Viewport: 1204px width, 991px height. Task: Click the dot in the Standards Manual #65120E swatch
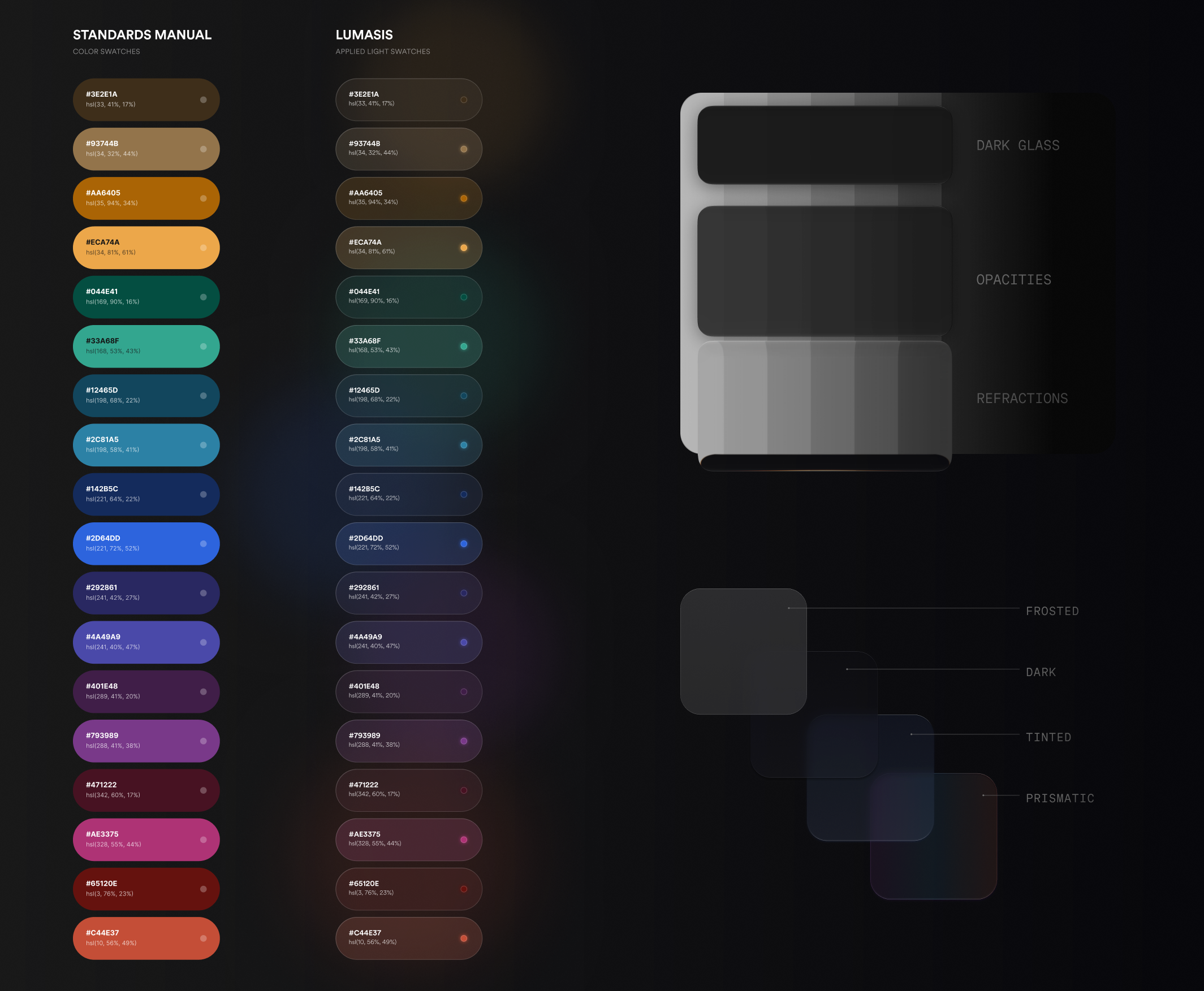204,889
